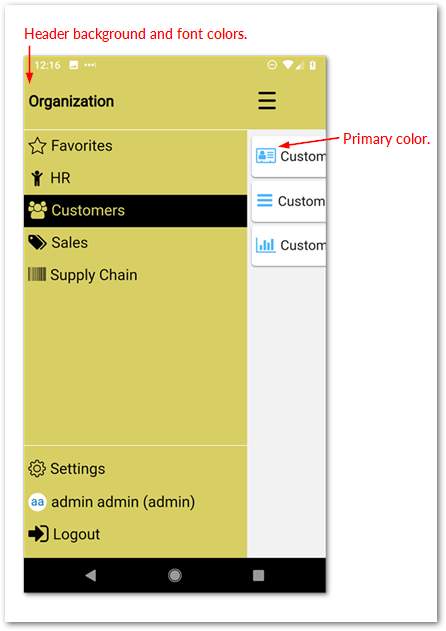Select the Supply Chain menu item

(136, 275)
